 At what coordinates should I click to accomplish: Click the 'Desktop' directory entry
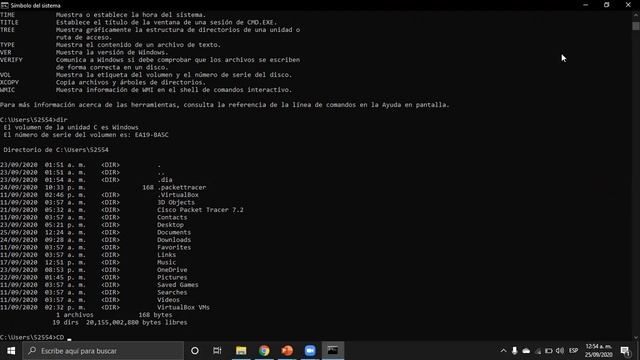(170, 225)
